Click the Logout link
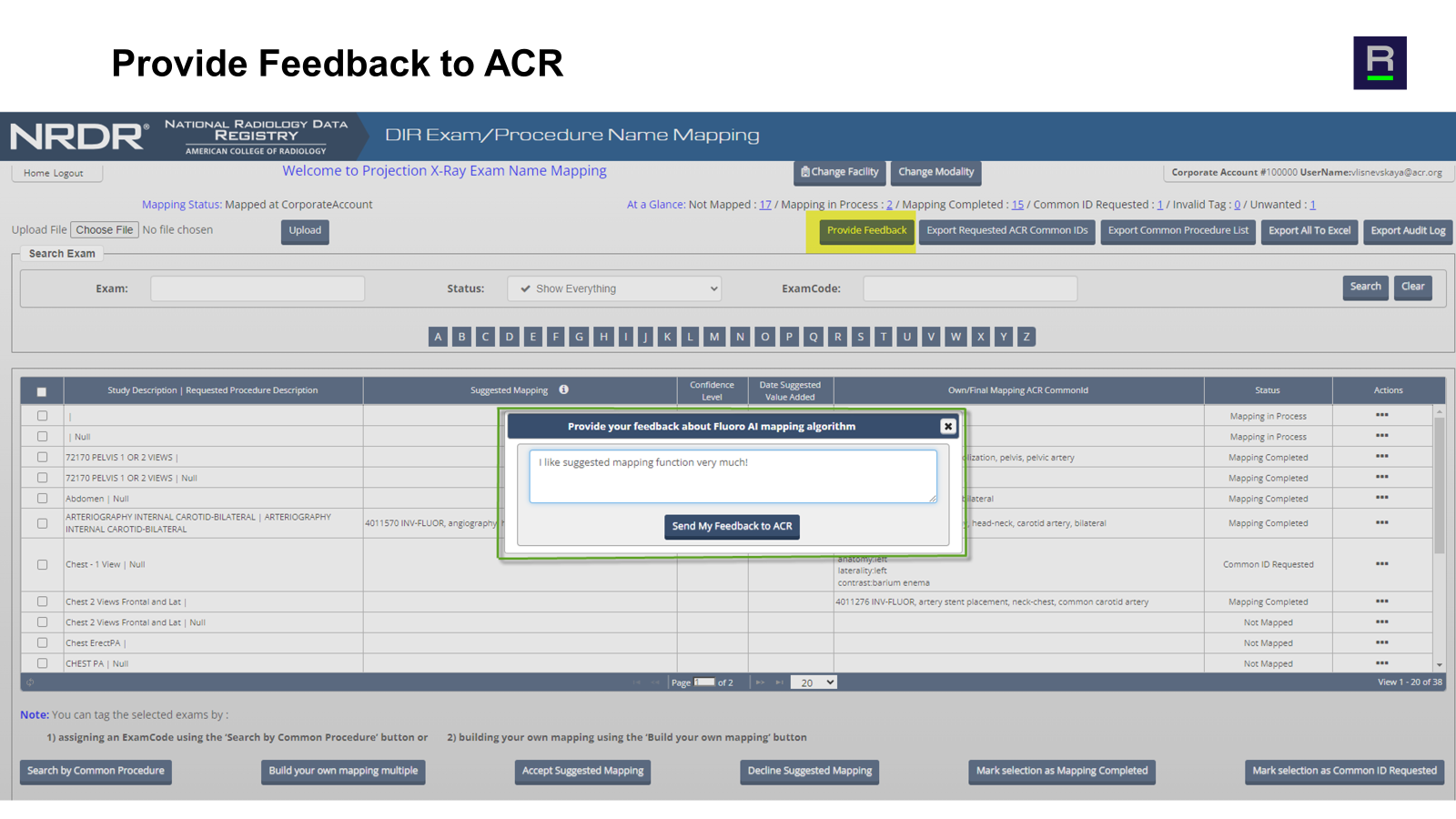Image resolution: width=1456 pixels, height=819 pixels. click(x=68, y=173)
